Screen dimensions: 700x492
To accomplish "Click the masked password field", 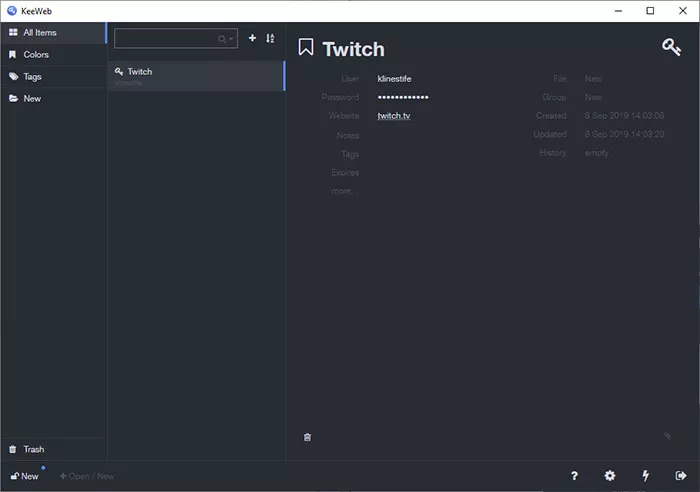I will pos(403,97).
